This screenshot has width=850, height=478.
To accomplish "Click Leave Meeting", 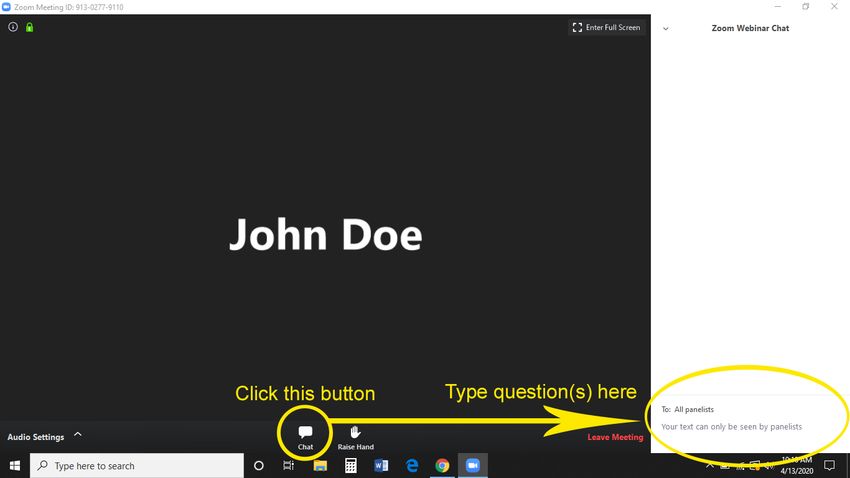I will tap(615, 437).
